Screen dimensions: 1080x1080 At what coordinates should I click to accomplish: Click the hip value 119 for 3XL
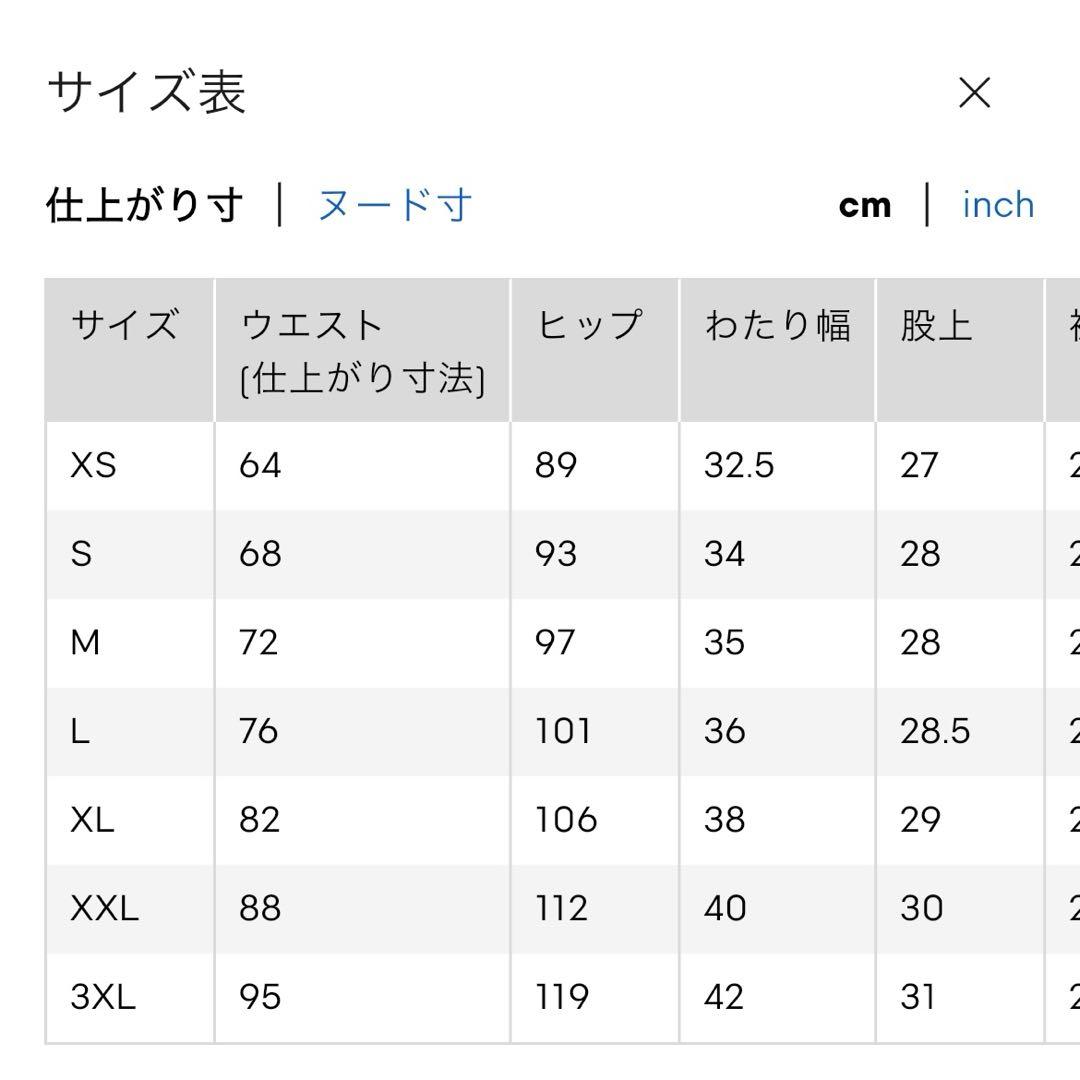pyautogui.click(x=562, y=997)
